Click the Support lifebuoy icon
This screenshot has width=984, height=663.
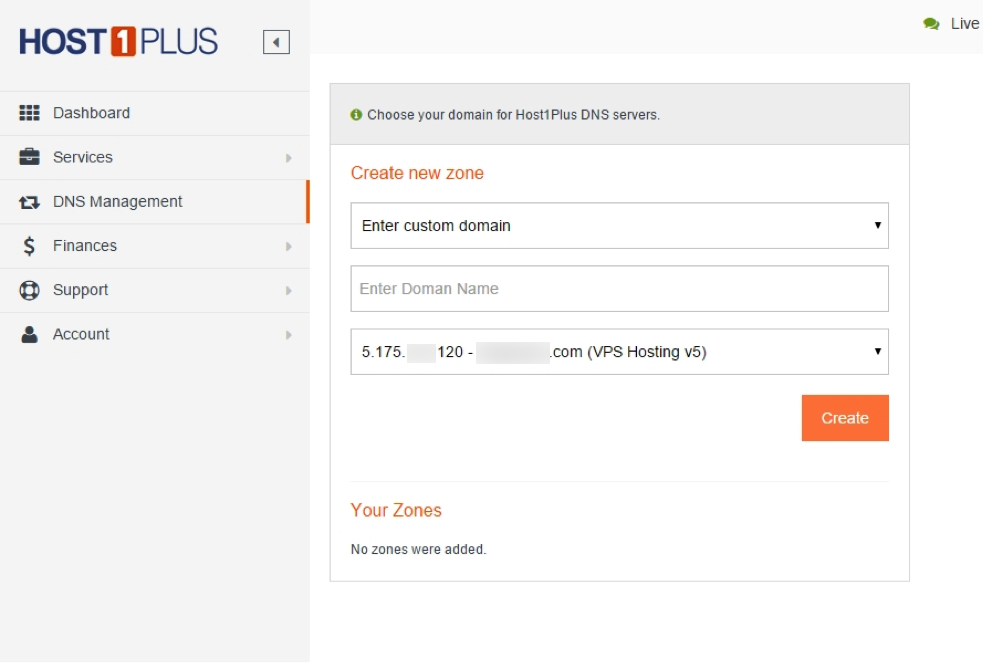click(29, 290)
